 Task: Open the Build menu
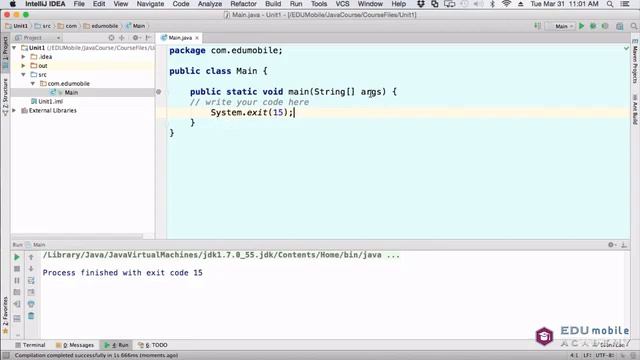pos(273,4)
